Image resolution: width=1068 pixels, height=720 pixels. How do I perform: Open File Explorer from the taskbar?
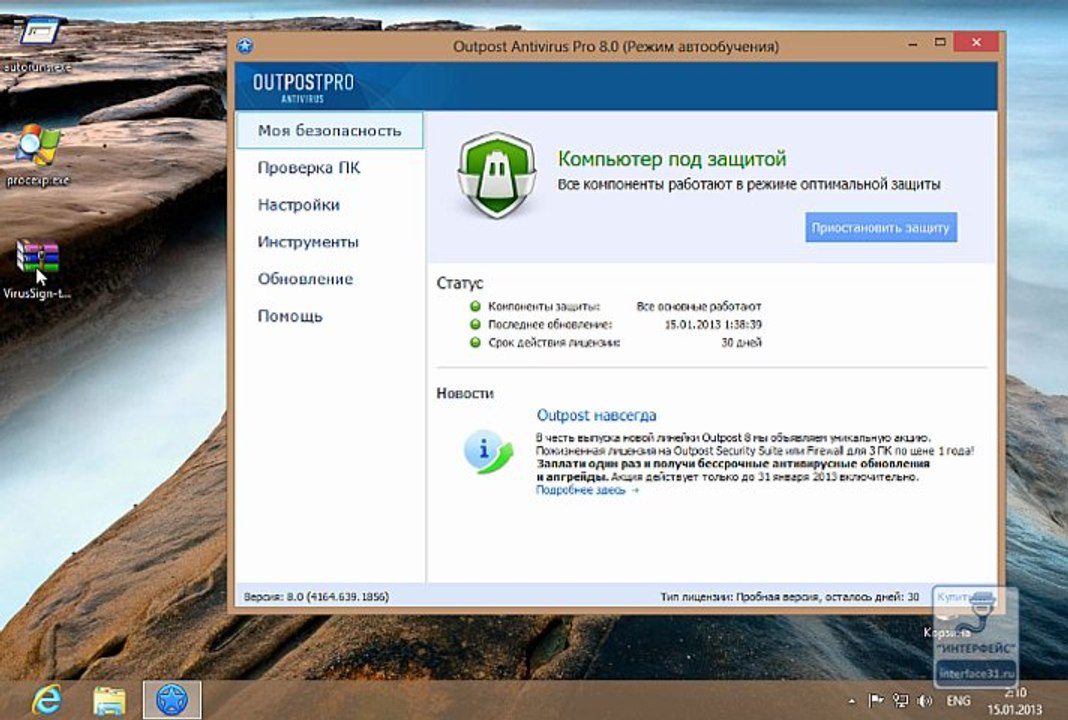[x=109, y=700]
